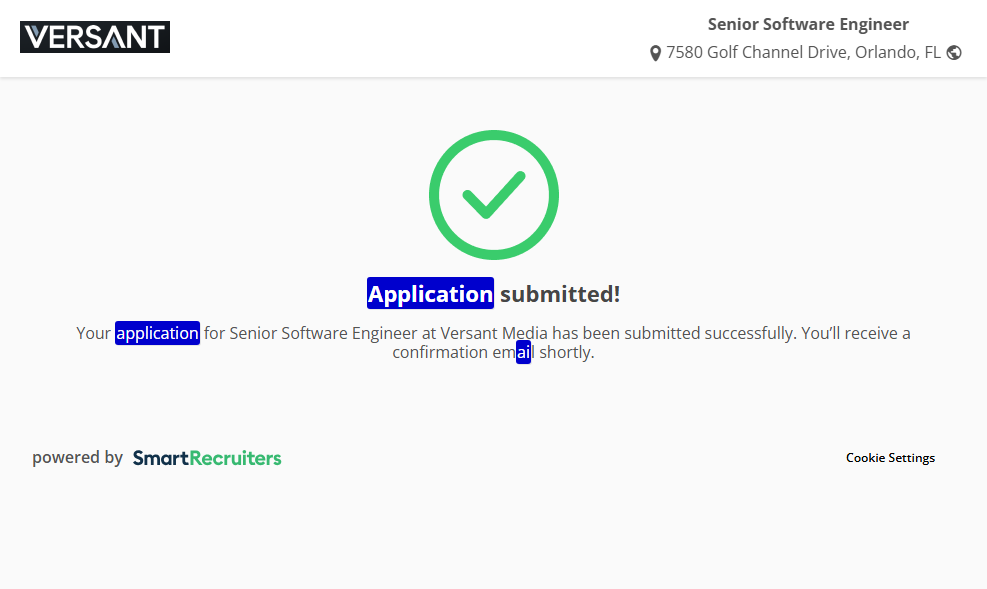The width and height of the screenshot is (987, 589).
Task: Click the highlighted "Application" word in heading
Action: [x=430, y=294]
